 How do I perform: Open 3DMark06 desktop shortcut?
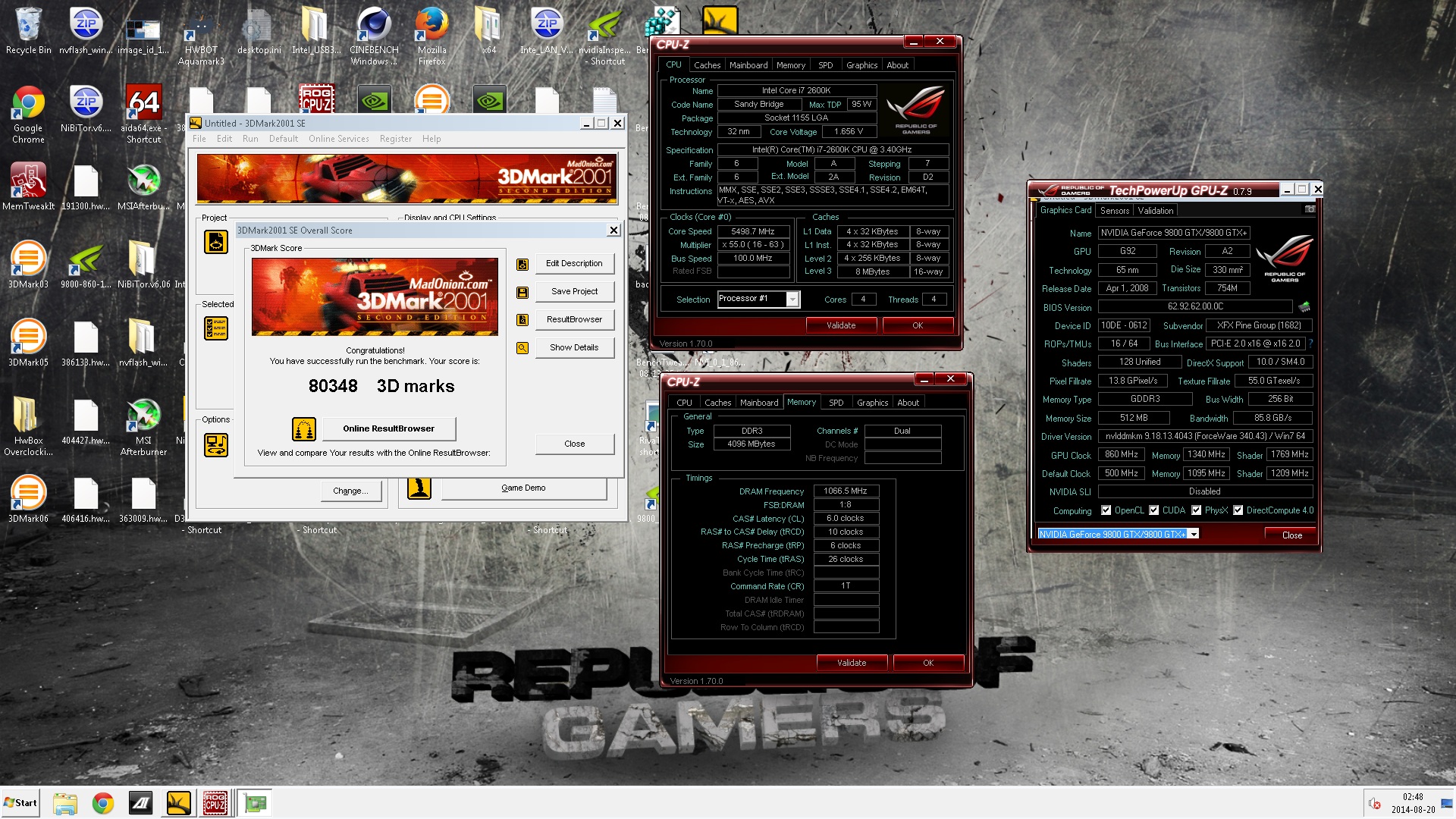coord(28,499)
